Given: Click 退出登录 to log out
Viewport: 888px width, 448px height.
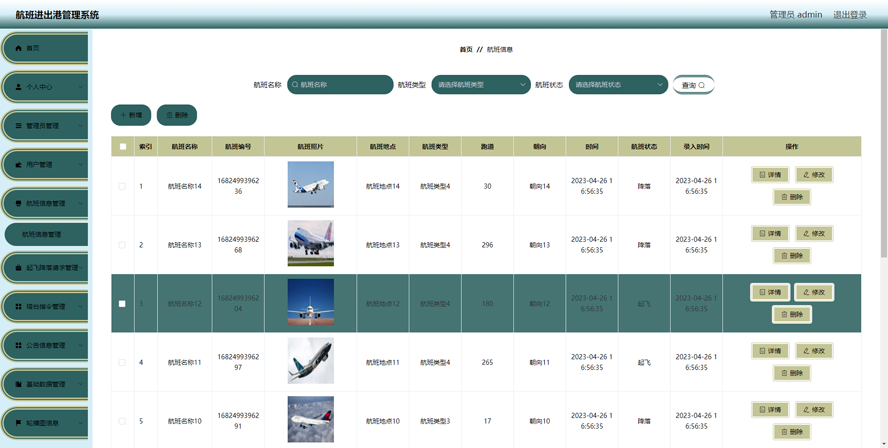Looking at the screenshot, I should [x=849, y=15].
